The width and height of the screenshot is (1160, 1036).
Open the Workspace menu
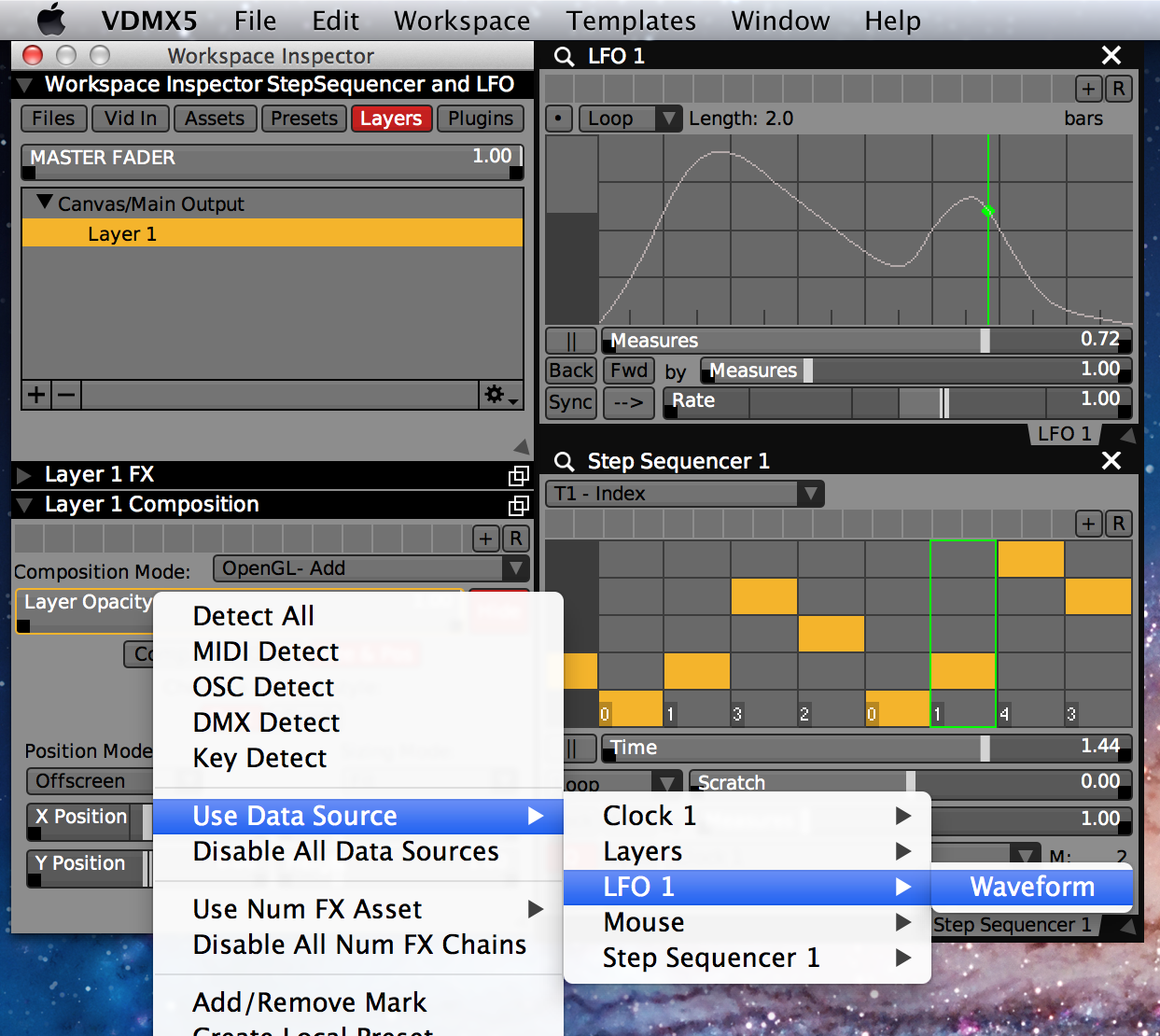point(462,21)
